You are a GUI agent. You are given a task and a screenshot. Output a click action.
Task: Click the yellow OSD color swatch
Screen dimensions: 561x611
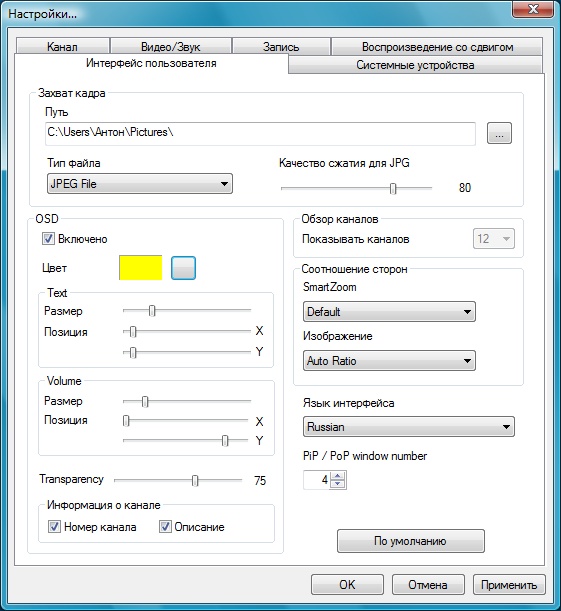click(141, 268)
